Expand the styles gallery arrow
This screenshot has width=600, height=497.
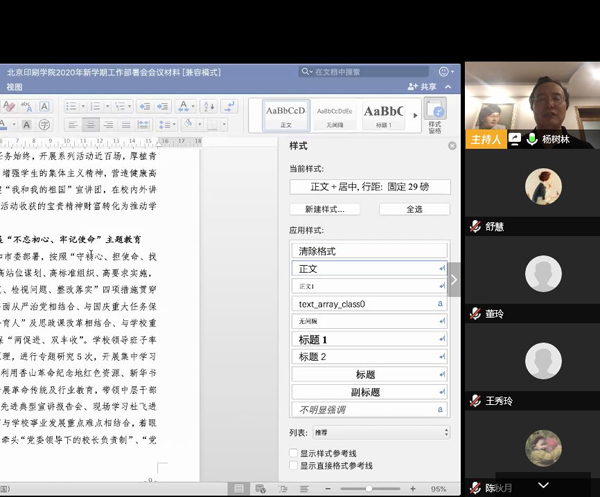pos(415,115)
